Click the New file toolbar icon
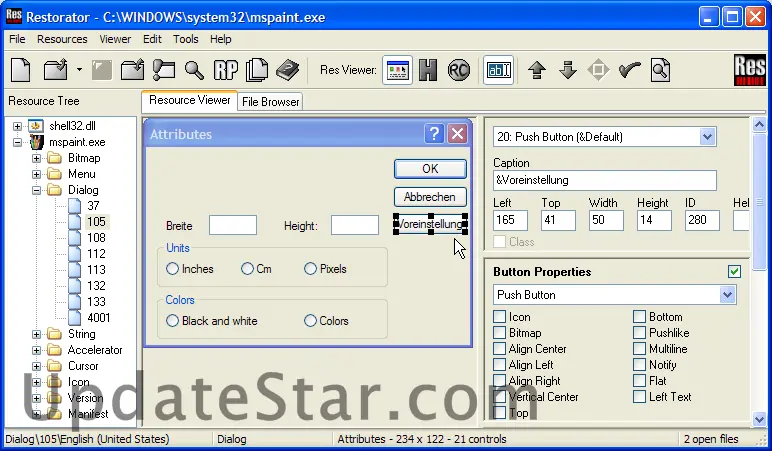 point(21,70)
